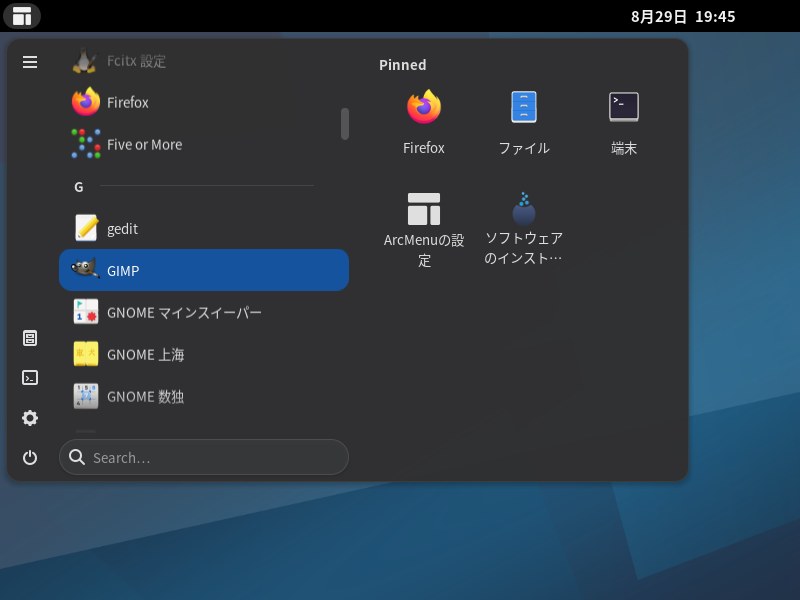Click the 端末 label under Pinned
Screen dimensions: 800x600
pos(624,148)
